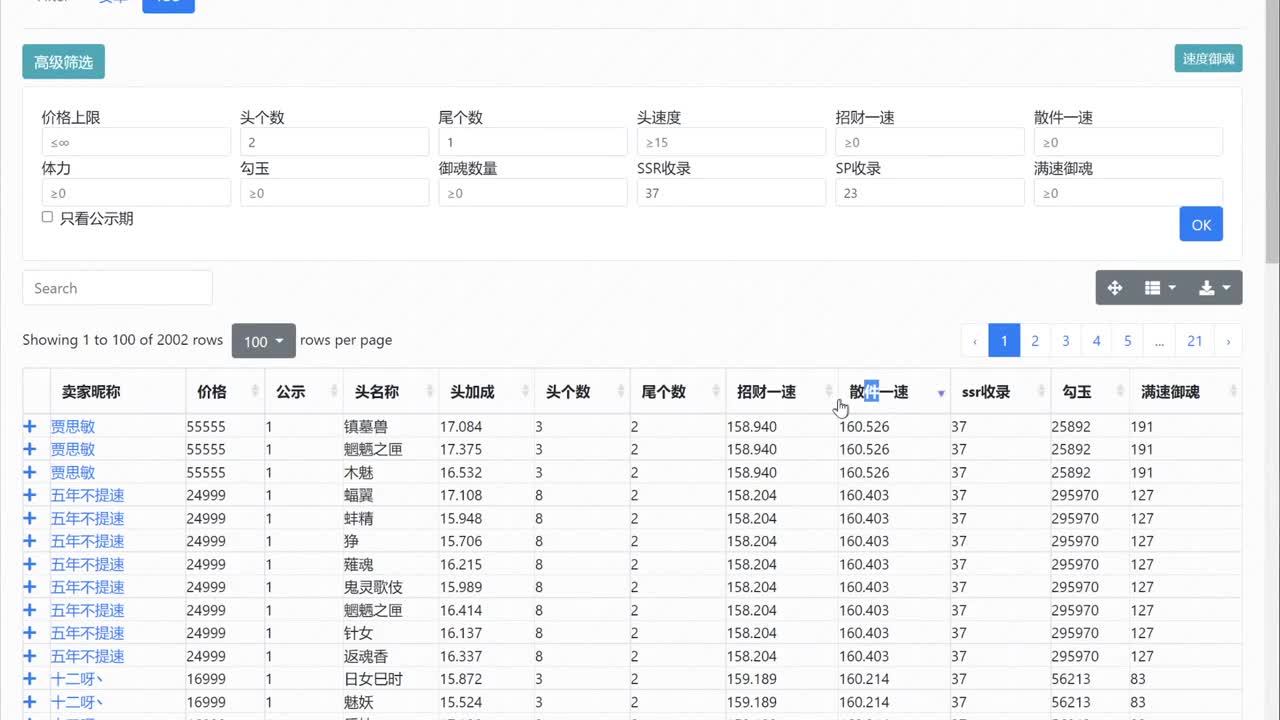
Task: Open seller 五年不提速 link in 蝠翼 row
Action: click(x=88, y=496)
